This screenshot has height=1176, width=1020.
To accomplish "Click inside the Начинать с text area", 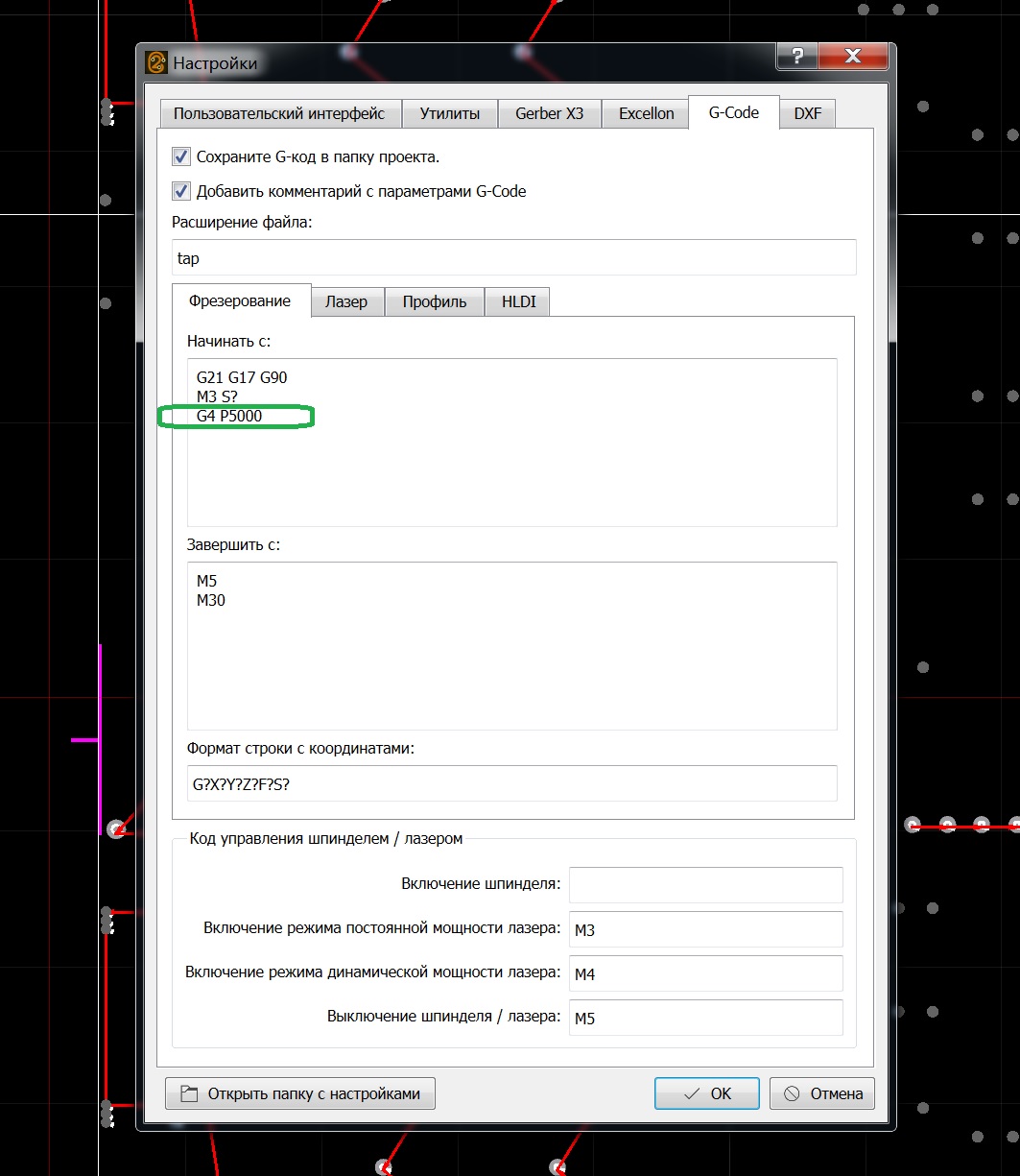I will point(511,443).
